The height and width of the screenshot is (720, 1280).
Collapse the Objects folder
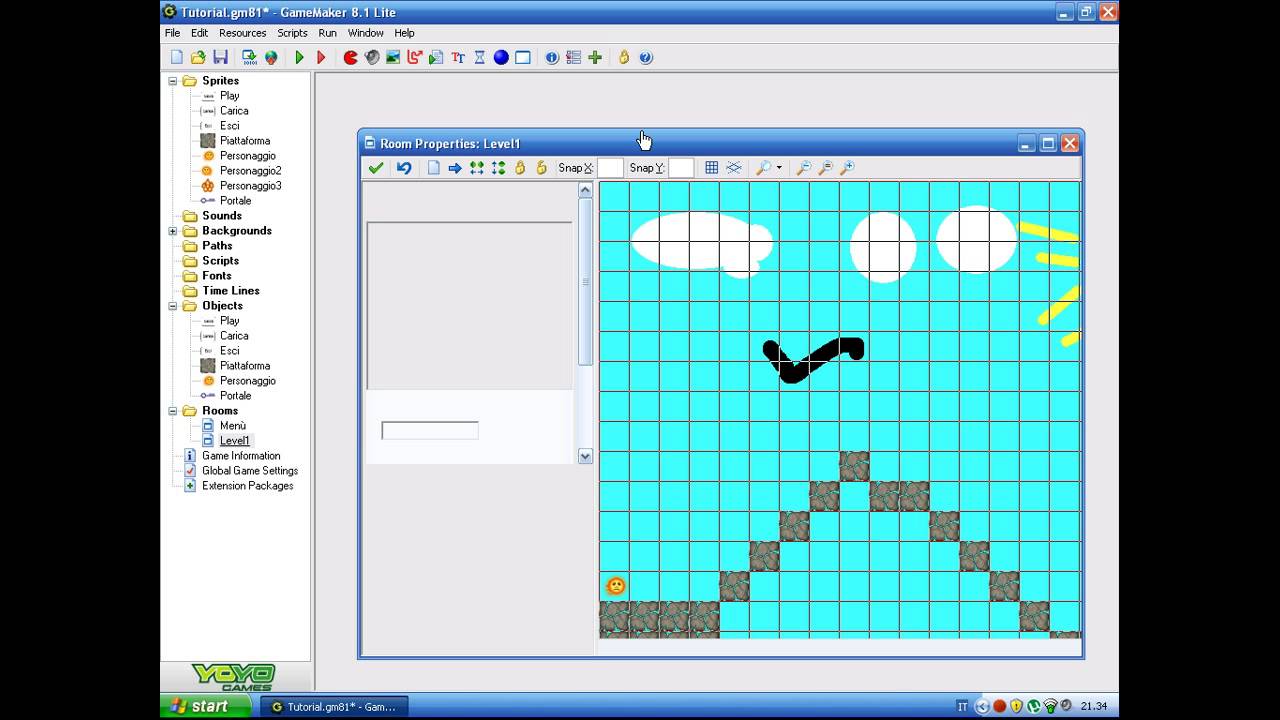point(173,306)
